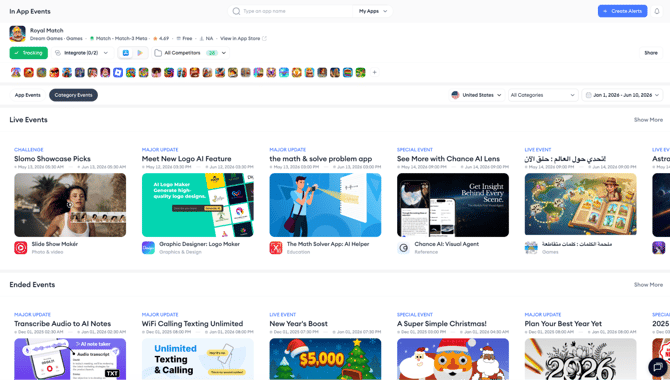Select the Google Play platform icon
The width and height of the screenshot is (670, 380).
(140, 53)
